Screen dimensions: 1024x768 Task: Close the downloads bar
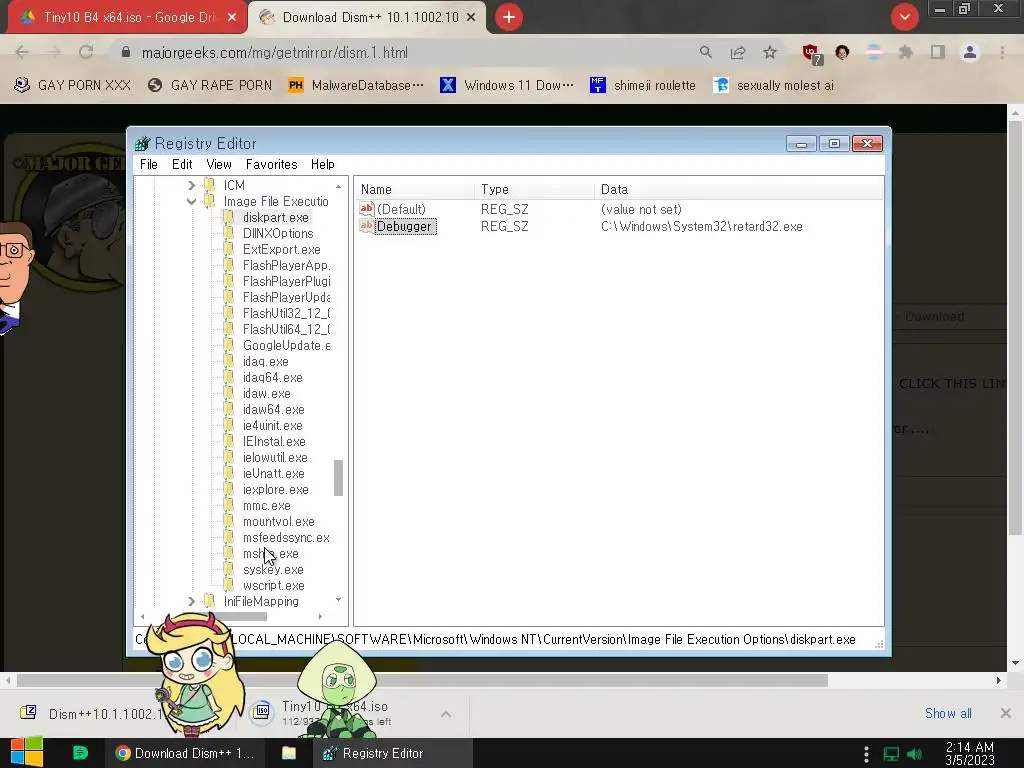[1006, 713]
